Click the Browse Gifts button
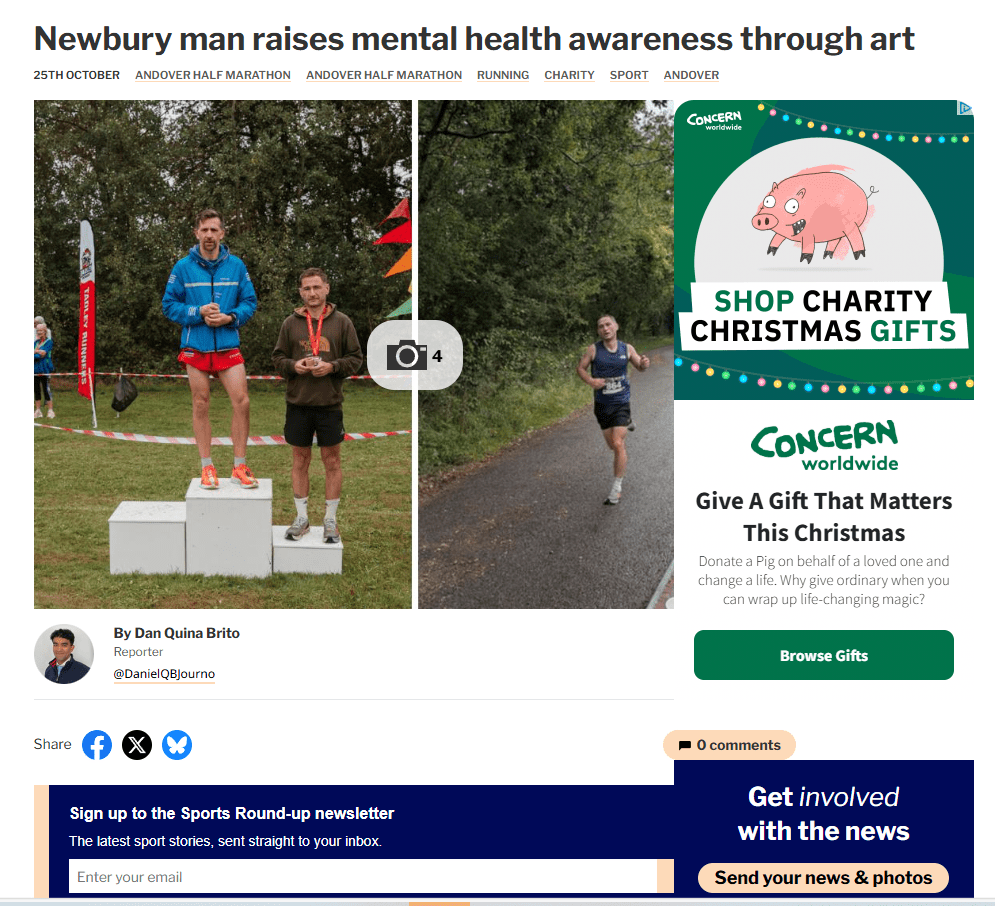The width and height of the screenshot is (995, 906). pos(824,655)
